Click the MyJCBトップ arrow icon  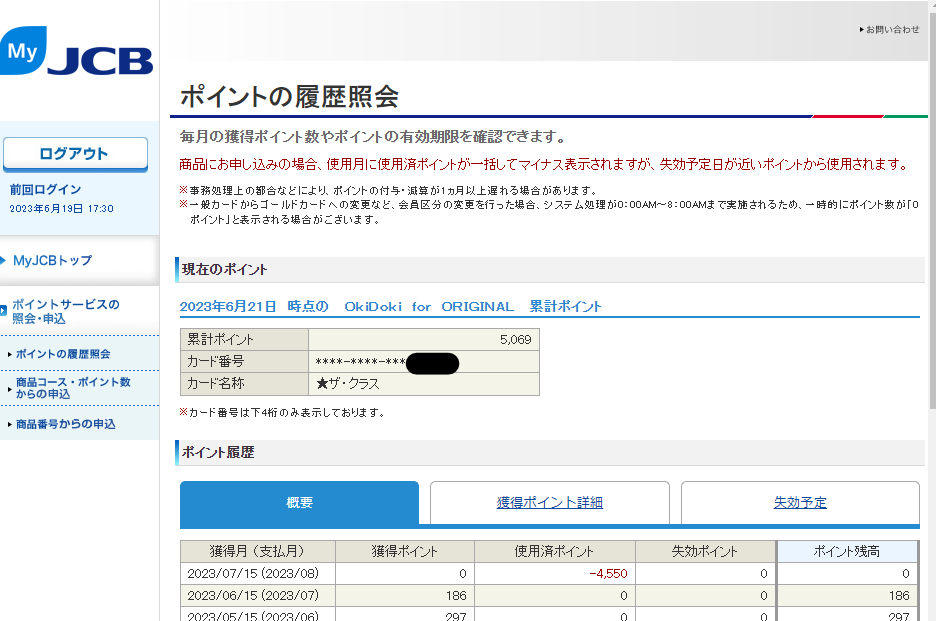click(3, 260)
